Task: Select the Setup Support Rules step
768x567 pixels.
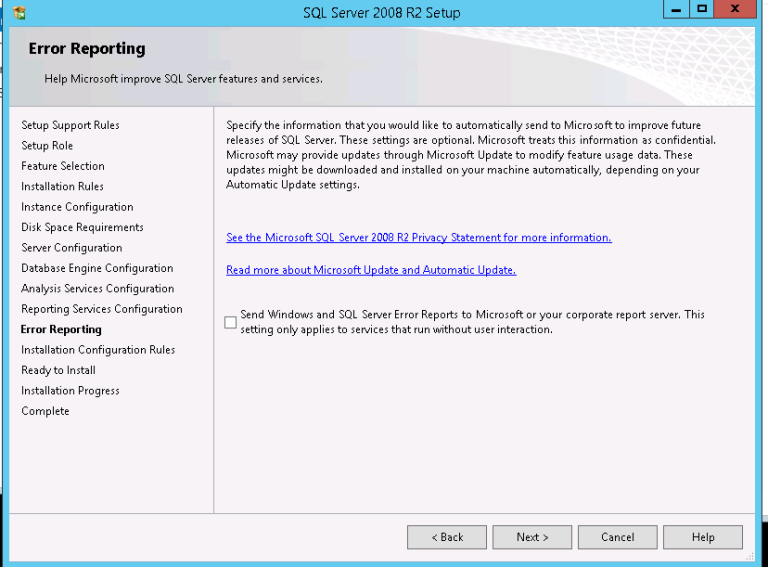Action: tap(70, 125)
